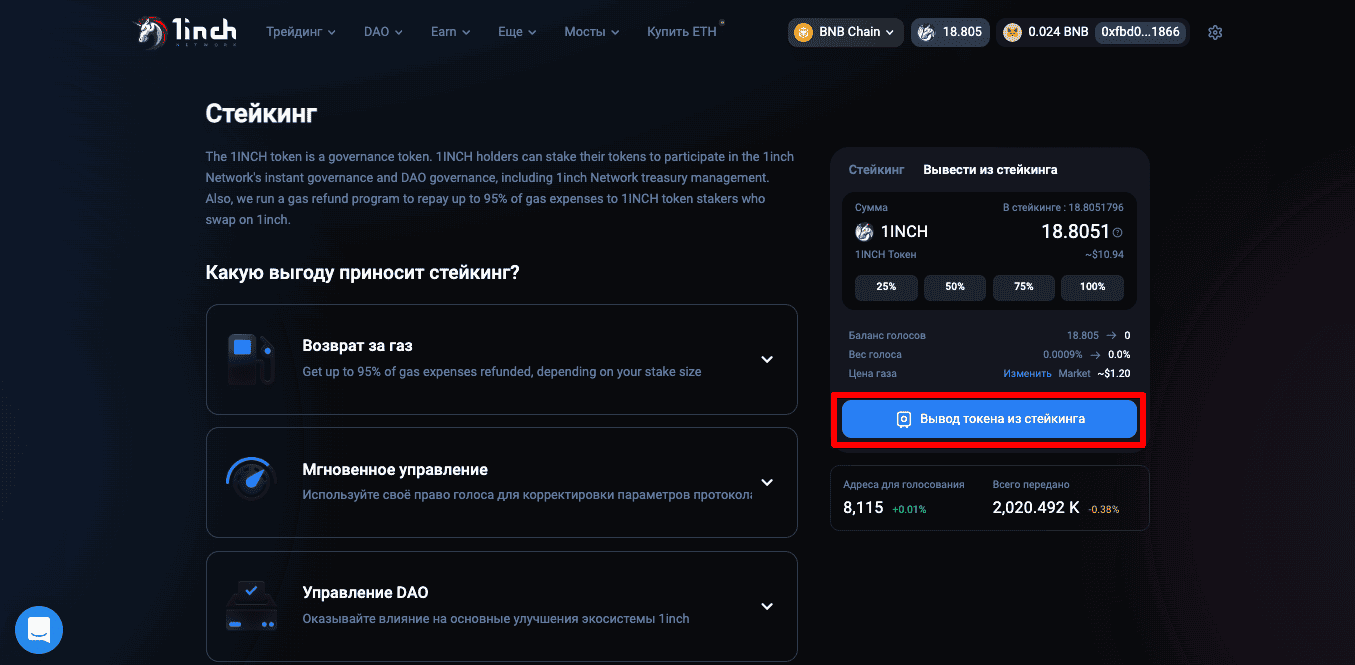
Task: Open Купить ETH link
Action: coord(682,32)
